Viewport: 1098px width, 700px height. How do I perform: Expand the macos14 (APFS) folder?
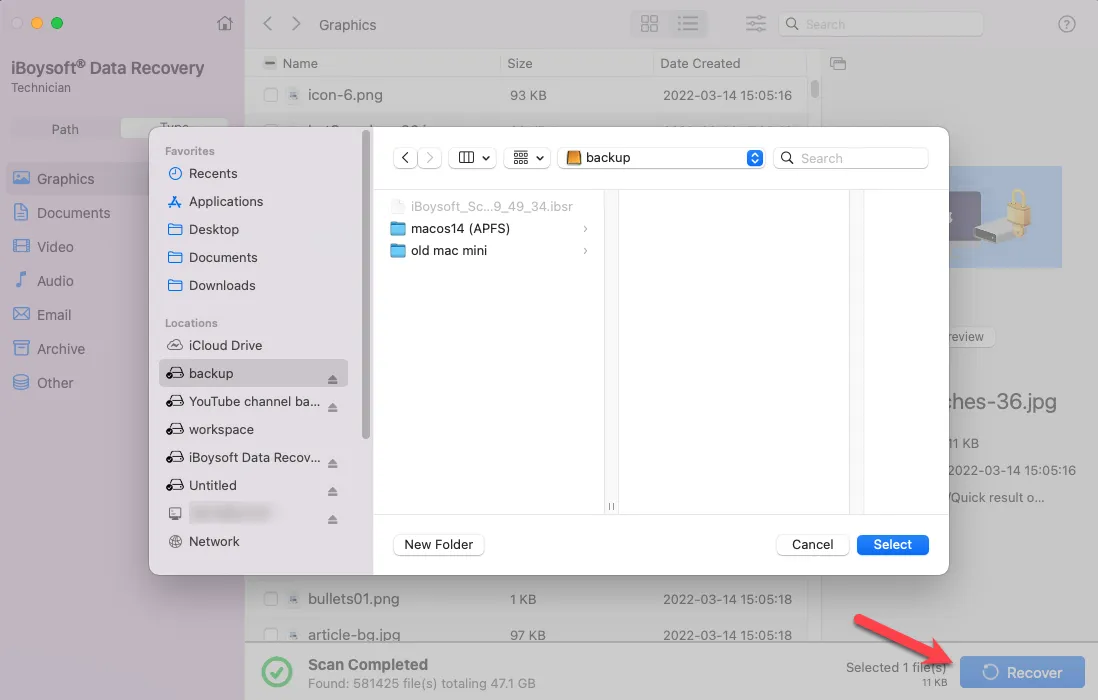click(585, 229)
